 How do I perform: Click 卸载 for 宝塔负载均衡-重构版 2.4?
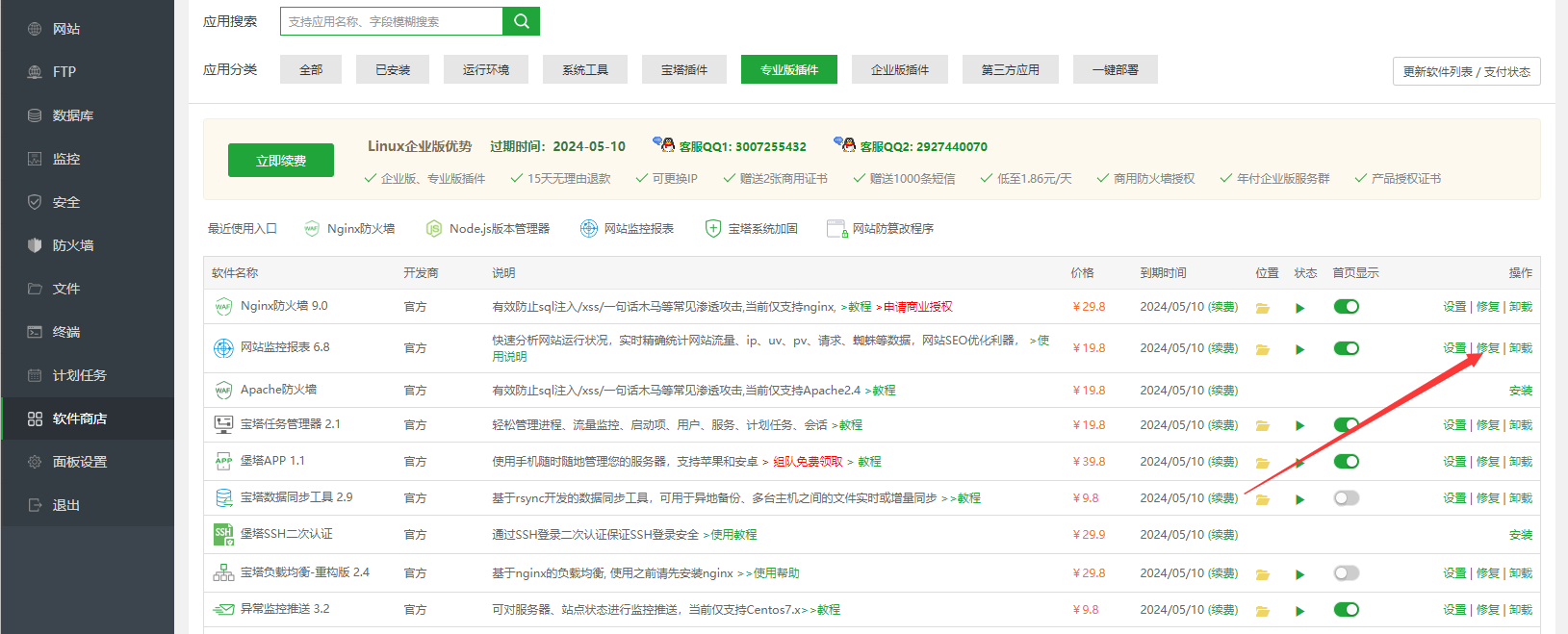1521,573
